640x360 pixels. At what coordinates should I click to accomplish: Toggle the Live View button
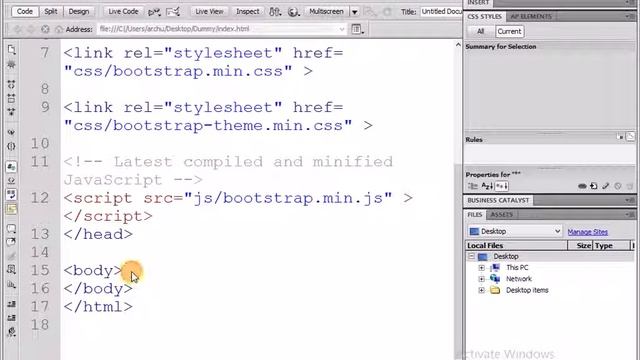tap(209, 11)
